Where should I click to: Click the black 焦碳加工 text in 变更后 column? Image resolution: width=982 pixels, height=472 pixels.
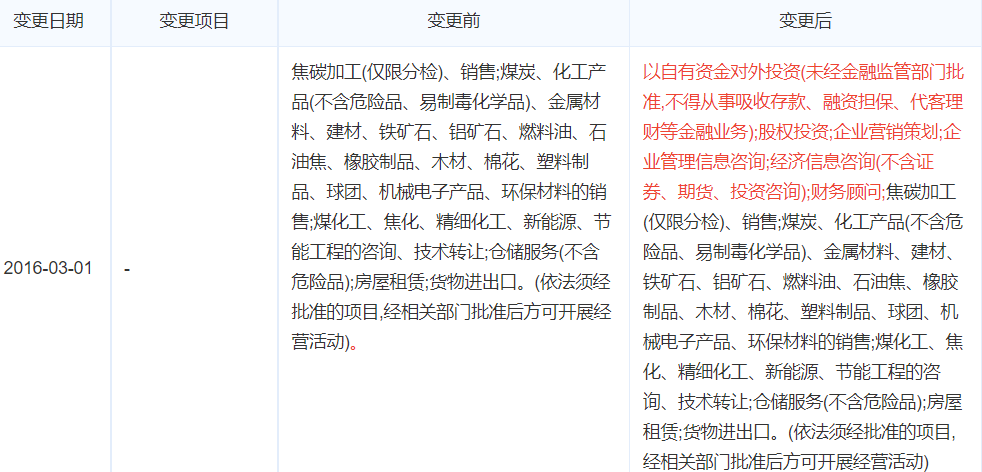(923, 193)
